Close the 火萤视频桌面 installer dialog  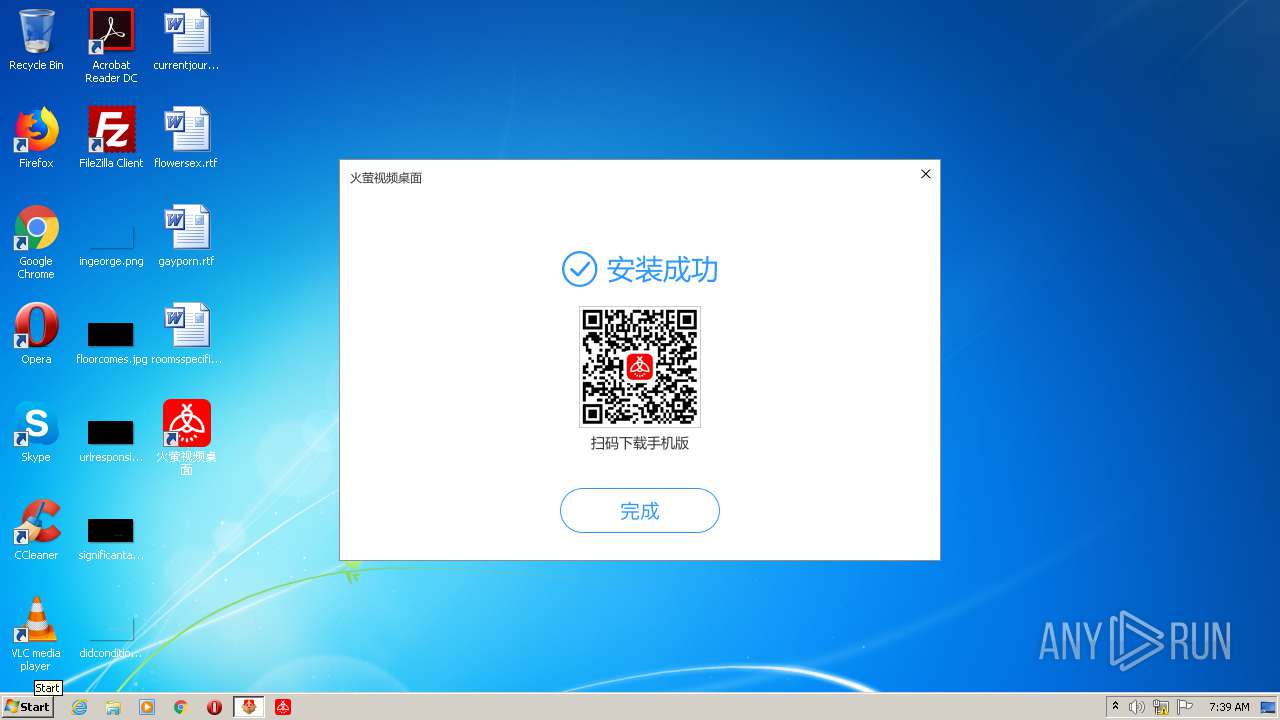[x=925, y=174]
